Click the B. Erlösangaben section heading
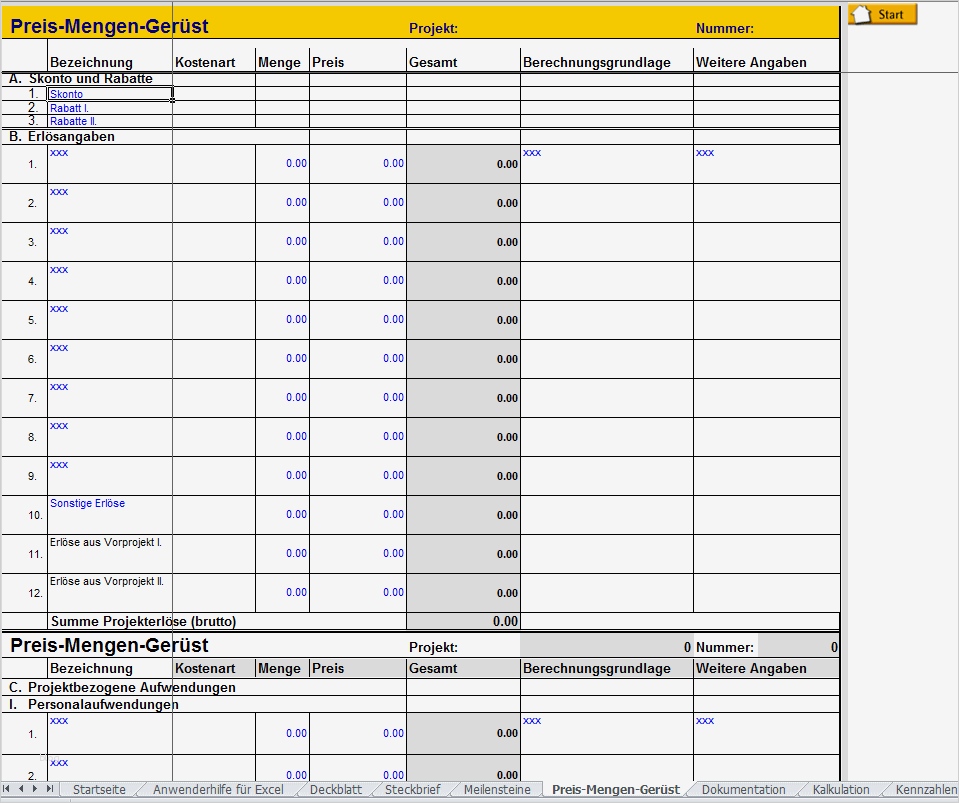Viewport: 959px width, 803px height. pyautogui.click(x=62, y=136)
